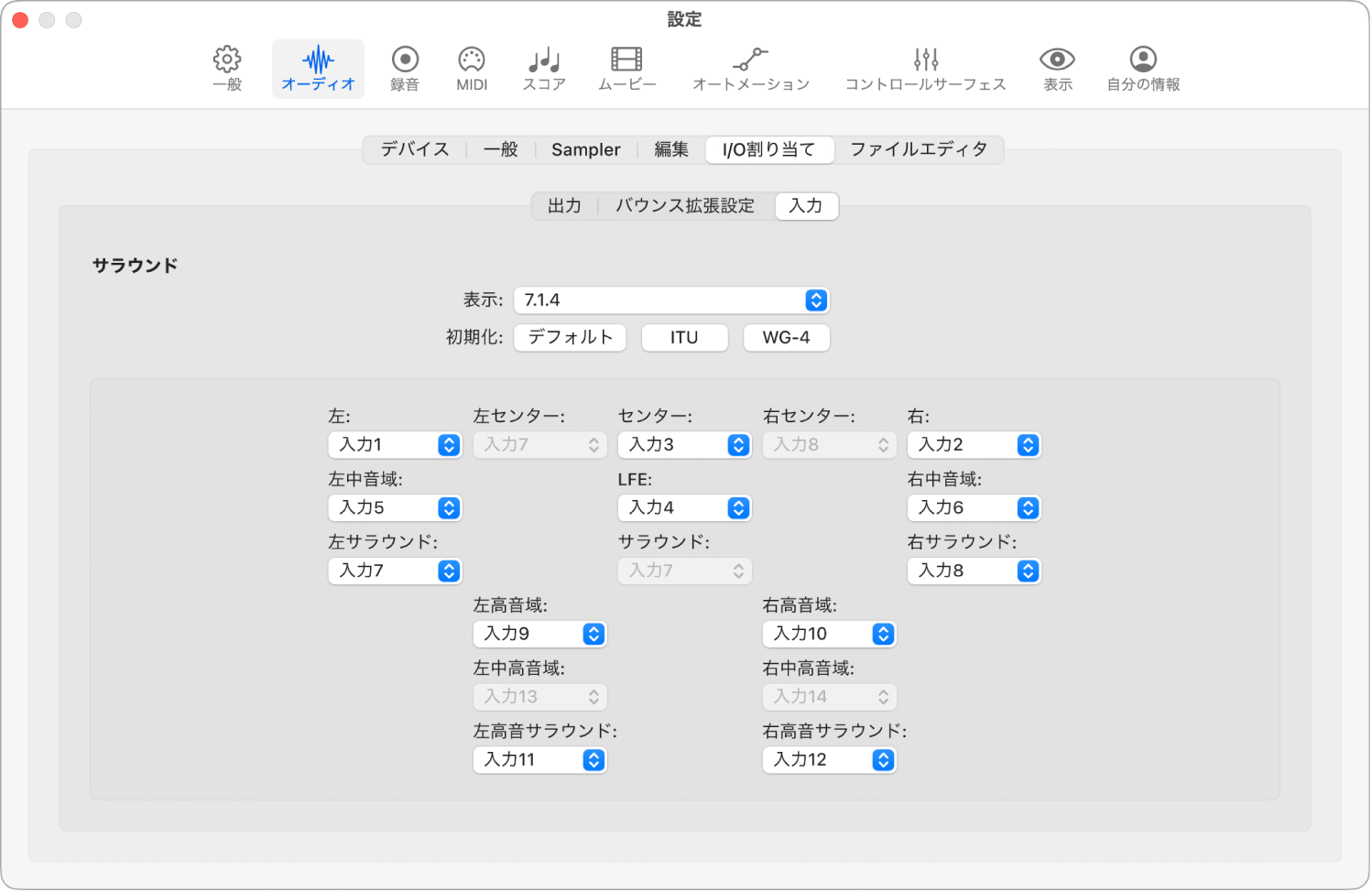Open the 左中音域 入力5 dropdown
Screen dimensions: 1372x892
pyautogui.click(x=395, y=508)
